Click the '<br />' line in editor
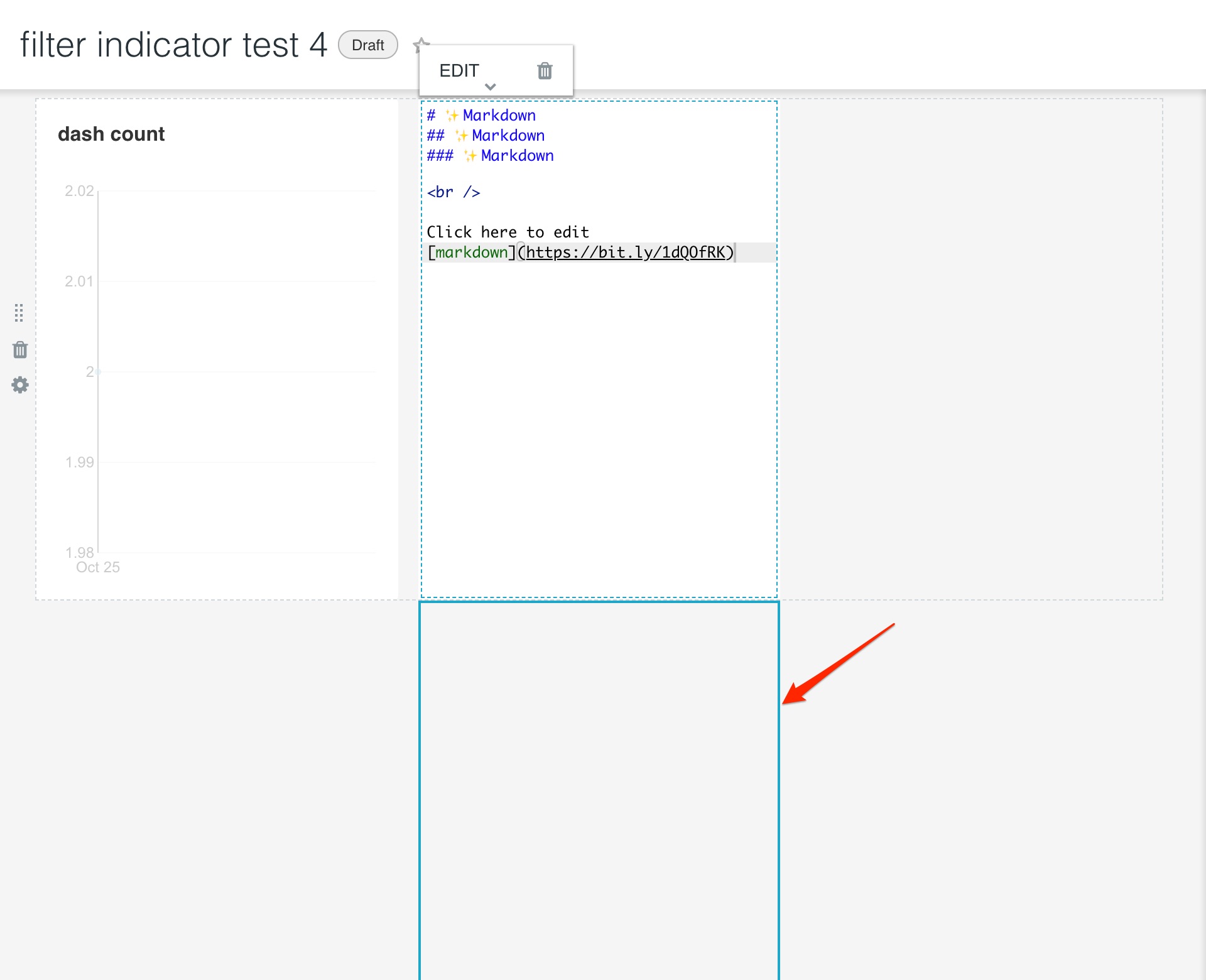Image resolution: width=1206 pixels, height=980 pixels. pos(454,192)
